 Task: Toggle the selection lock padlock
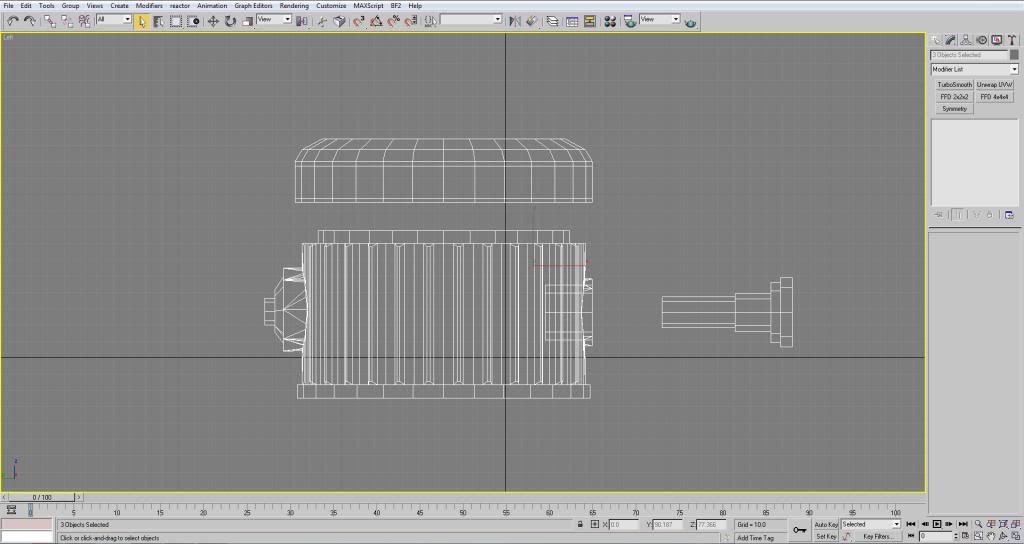click(580, 524)
